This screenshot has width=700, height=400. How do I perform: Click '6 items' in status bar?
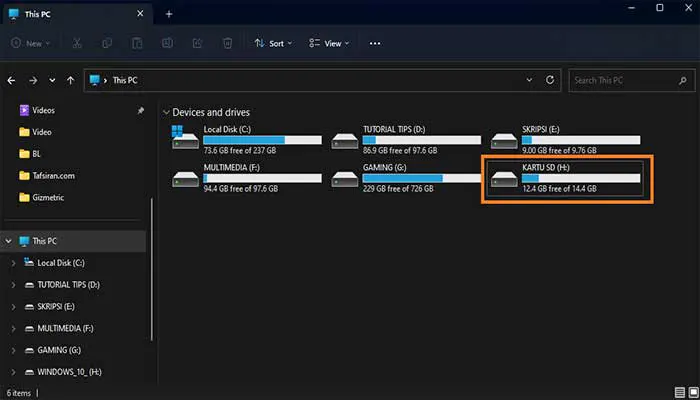(x=19, y=393)
